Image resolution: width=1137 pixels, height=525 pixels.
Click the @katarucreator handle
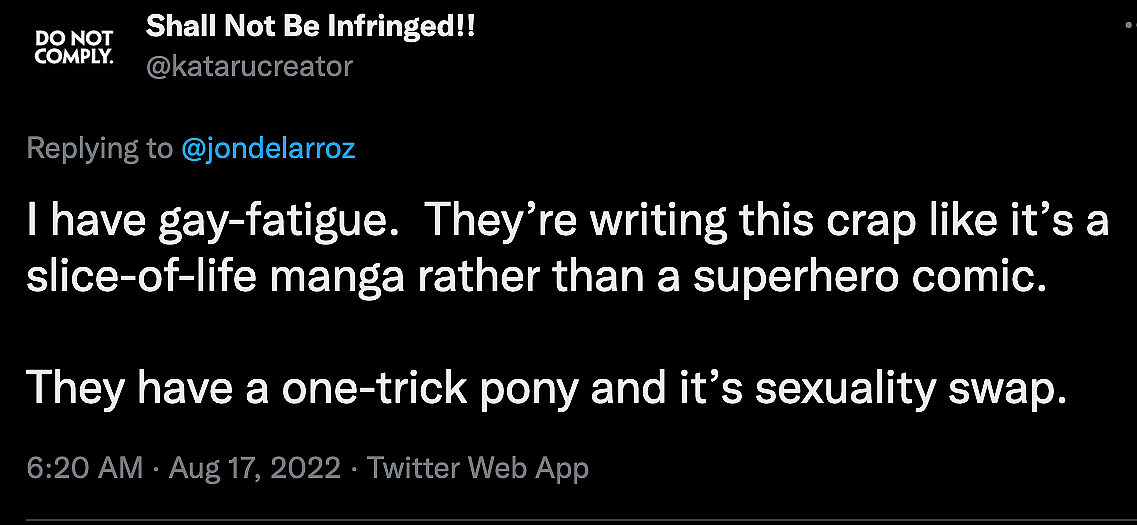coord(249,67)
